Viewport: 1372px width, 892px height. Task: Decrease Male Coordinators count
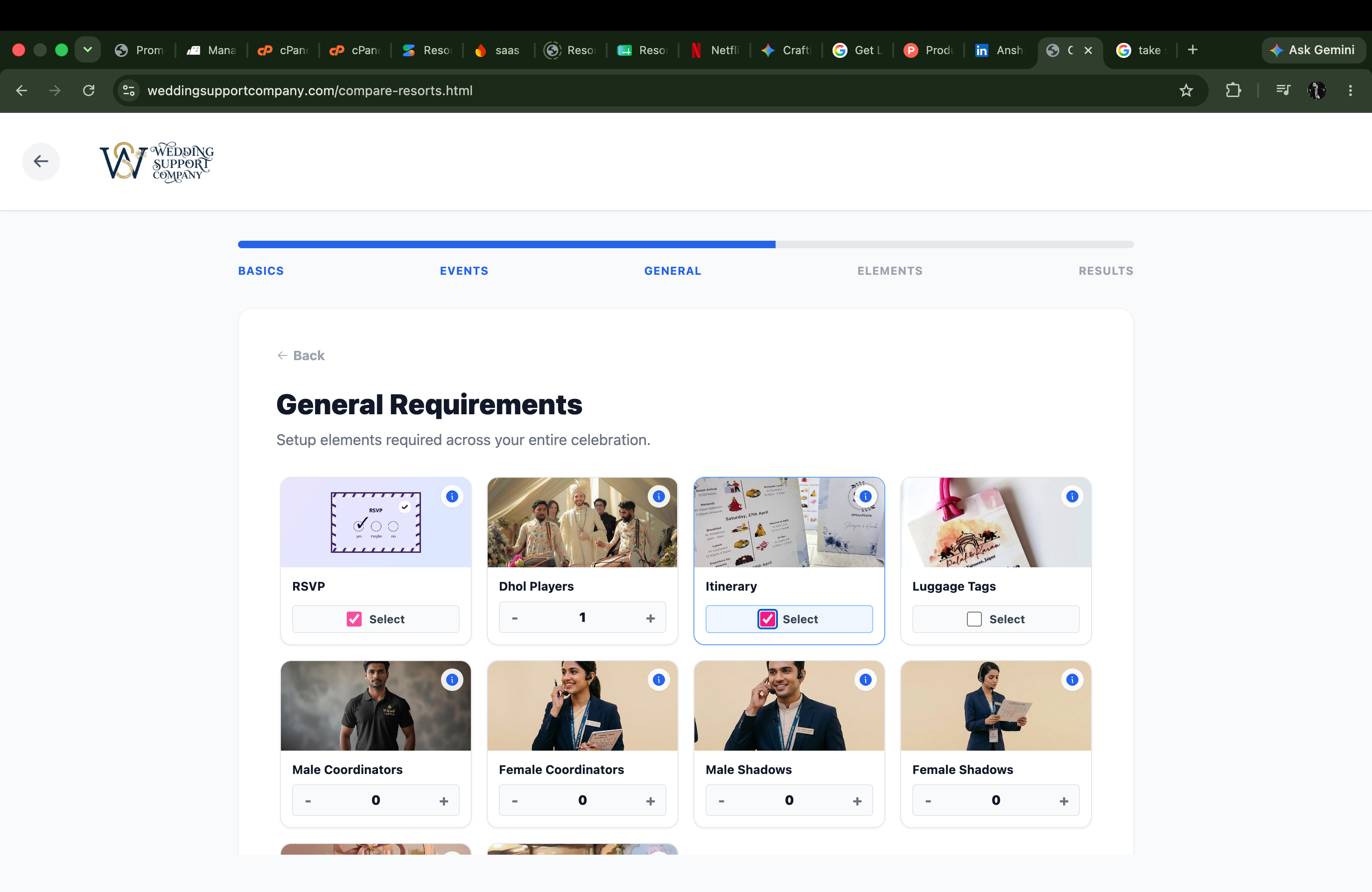(x=308, y=801)
